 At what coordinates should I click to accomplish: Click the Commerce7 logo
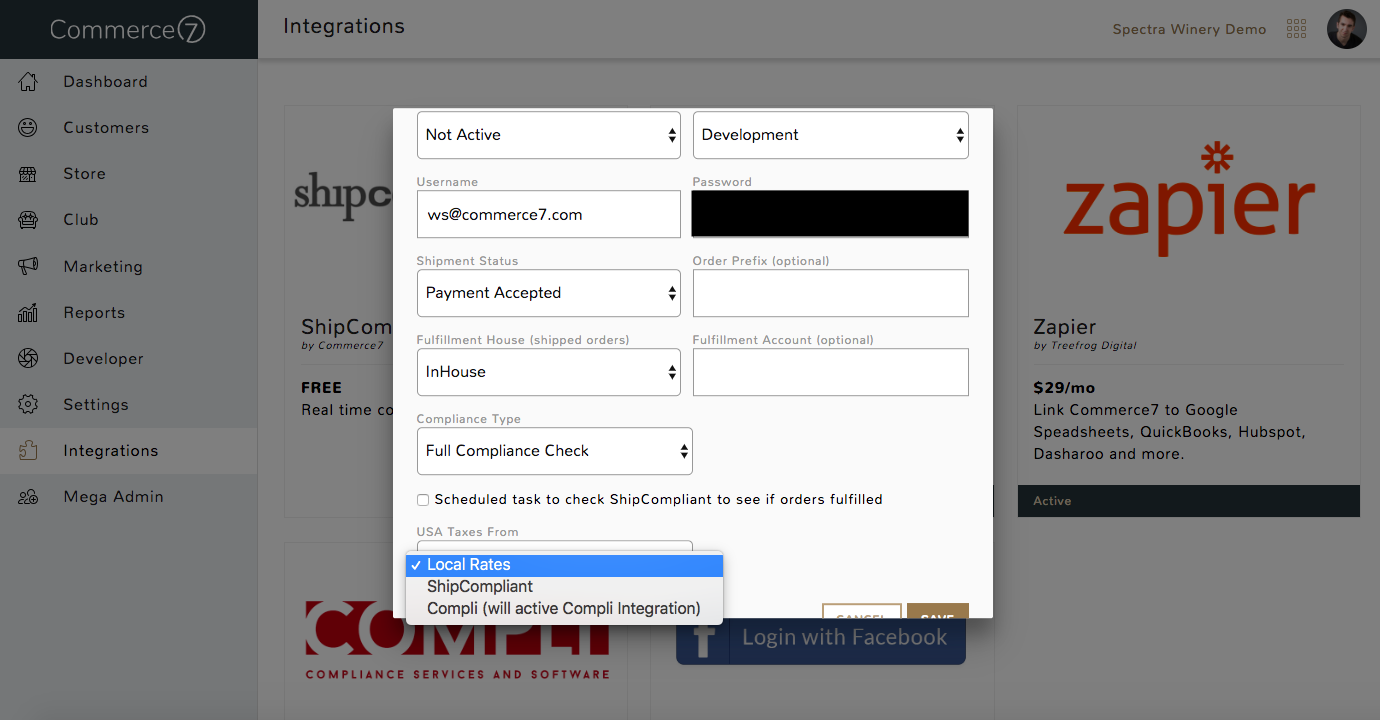tap(128, 30)
